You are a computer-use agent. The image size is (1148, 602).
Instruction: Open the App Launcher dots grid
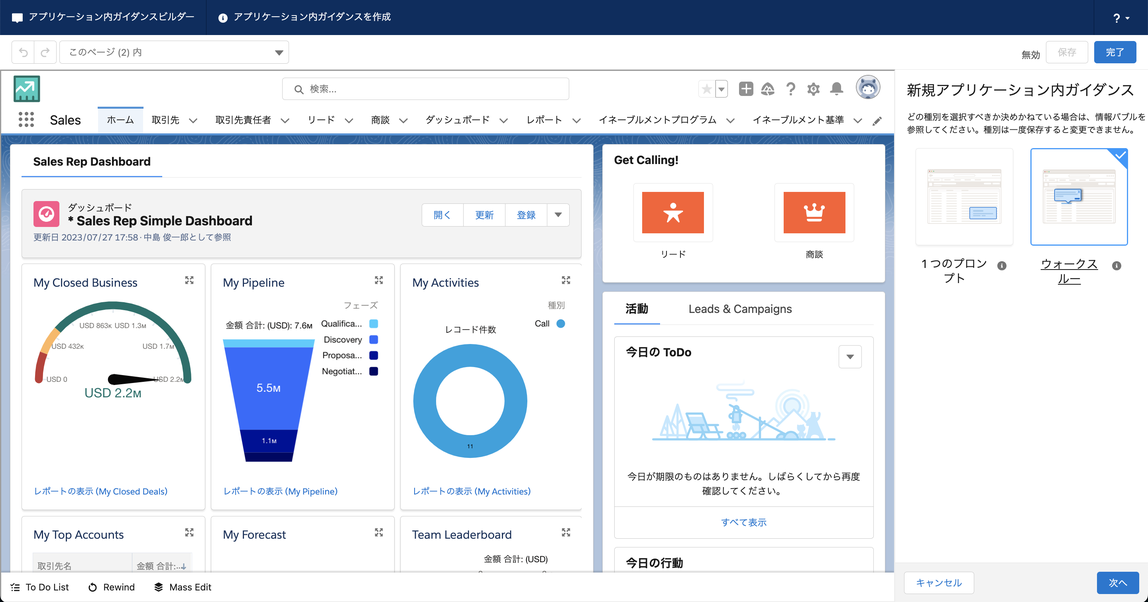point(26,119)
